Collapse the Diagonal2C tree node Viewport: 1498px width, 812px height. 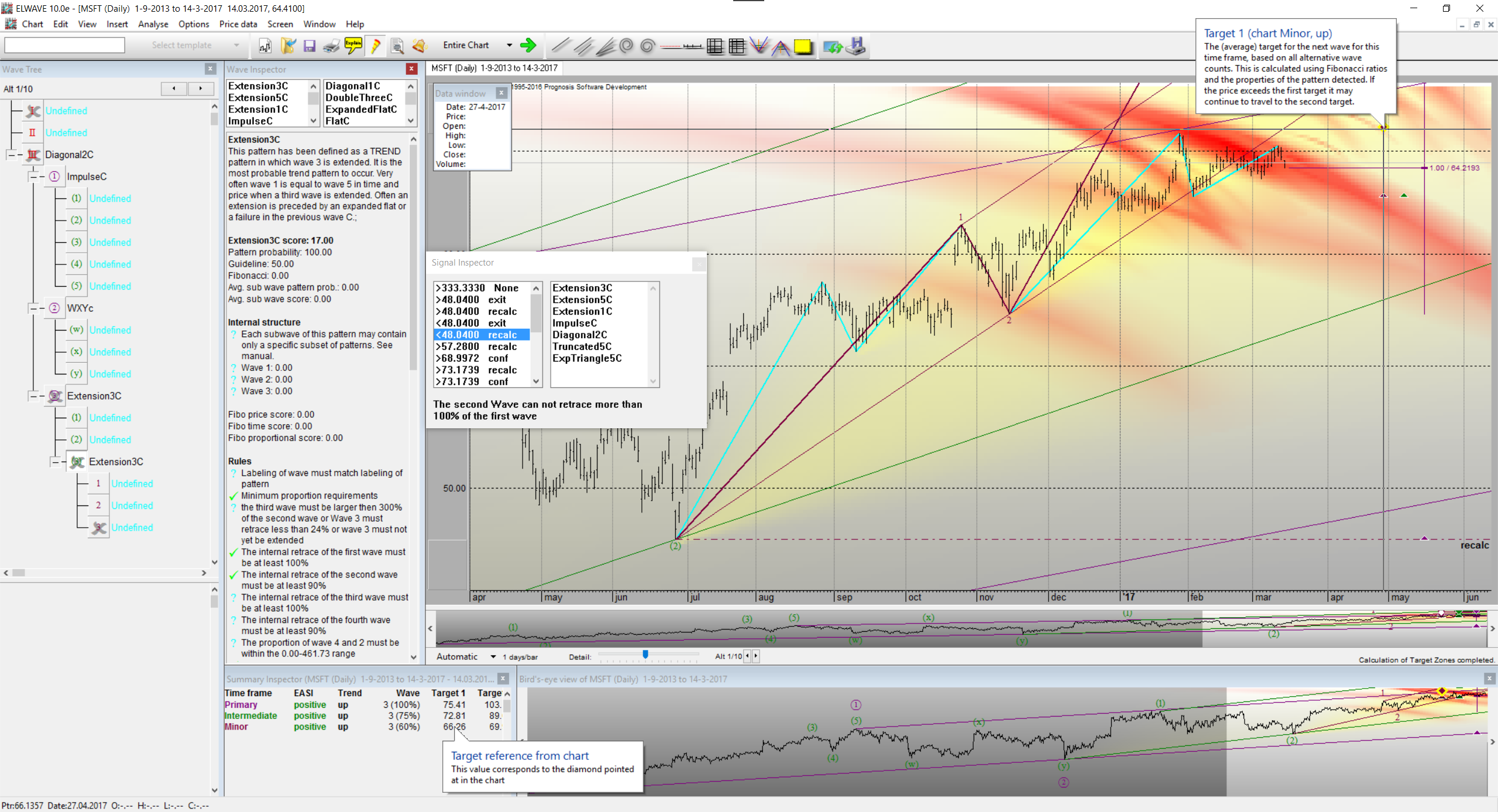point(11,155)
